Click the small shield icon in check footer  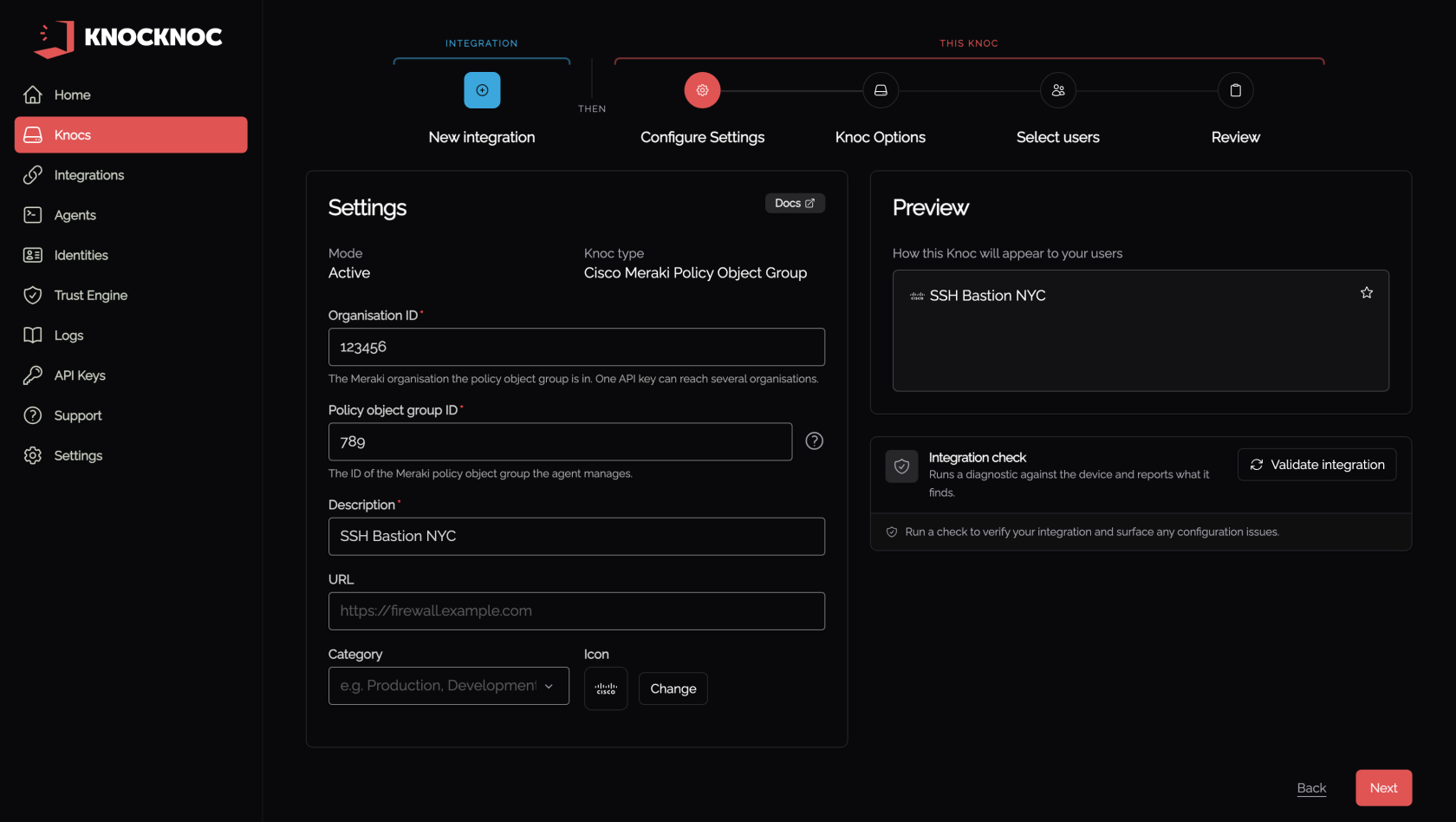click(x=892, y=532)
